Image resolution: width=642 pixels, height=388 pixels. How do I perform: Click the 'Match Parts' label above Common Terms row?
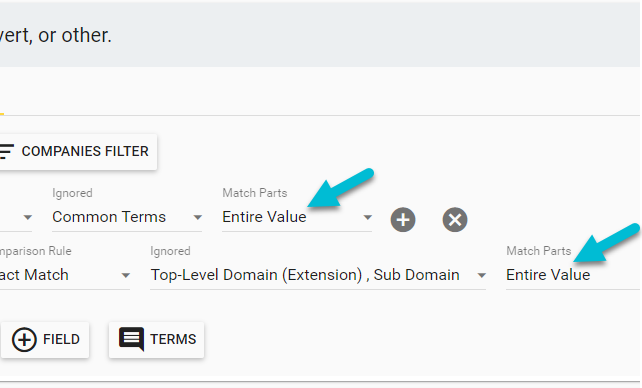[x=255, y=193]
